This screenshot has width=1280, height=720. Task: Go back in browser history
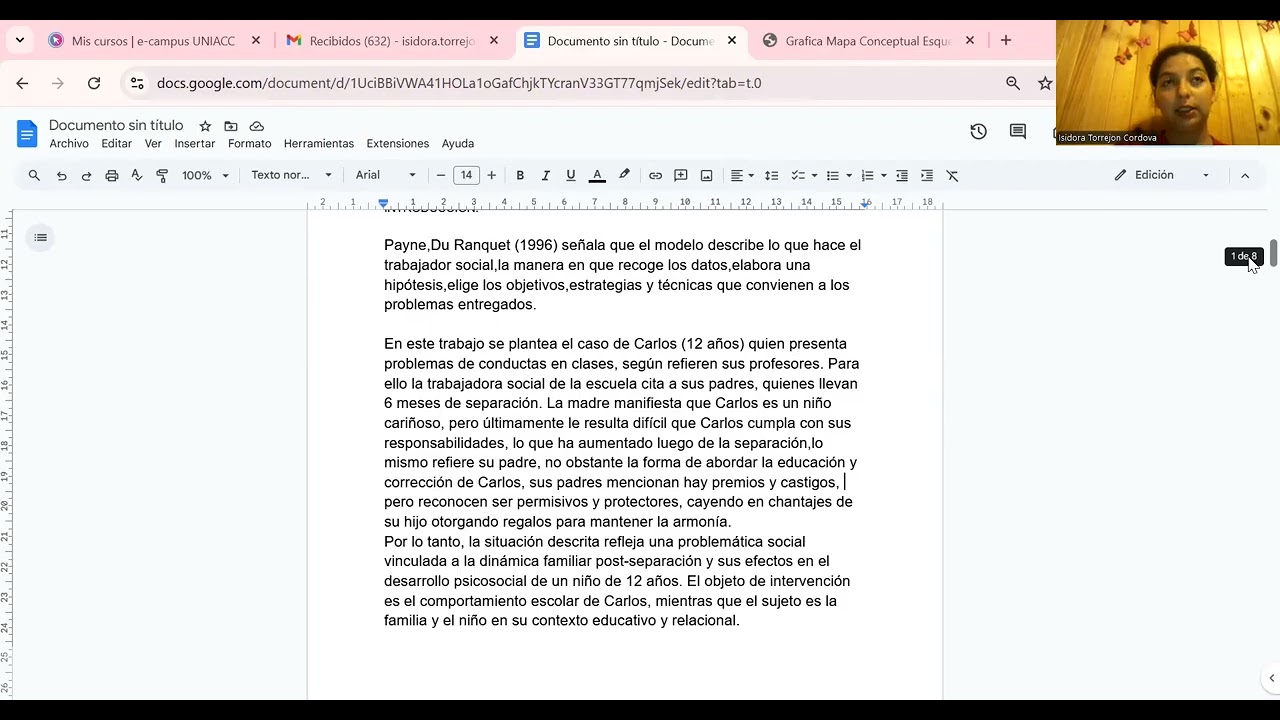click(22, 83)
